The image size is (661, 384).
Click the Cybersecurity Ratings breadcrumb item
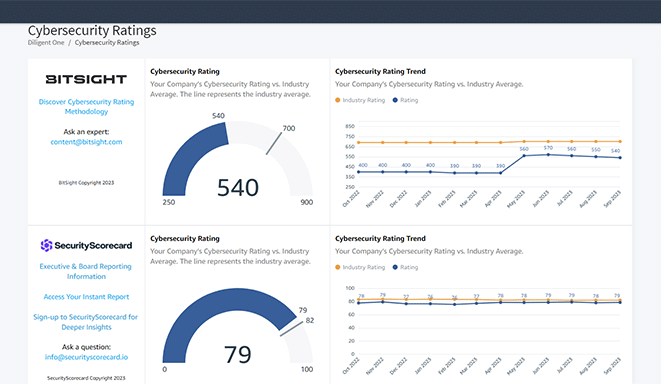click(107, 43)
